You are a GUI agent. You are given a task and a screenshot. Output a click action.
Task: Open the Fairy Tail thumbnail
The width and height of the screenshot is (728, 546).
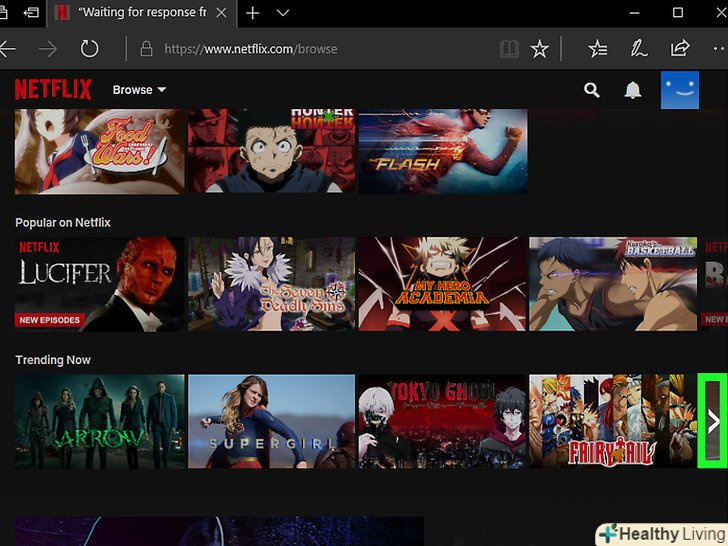[x=613, y=422]
